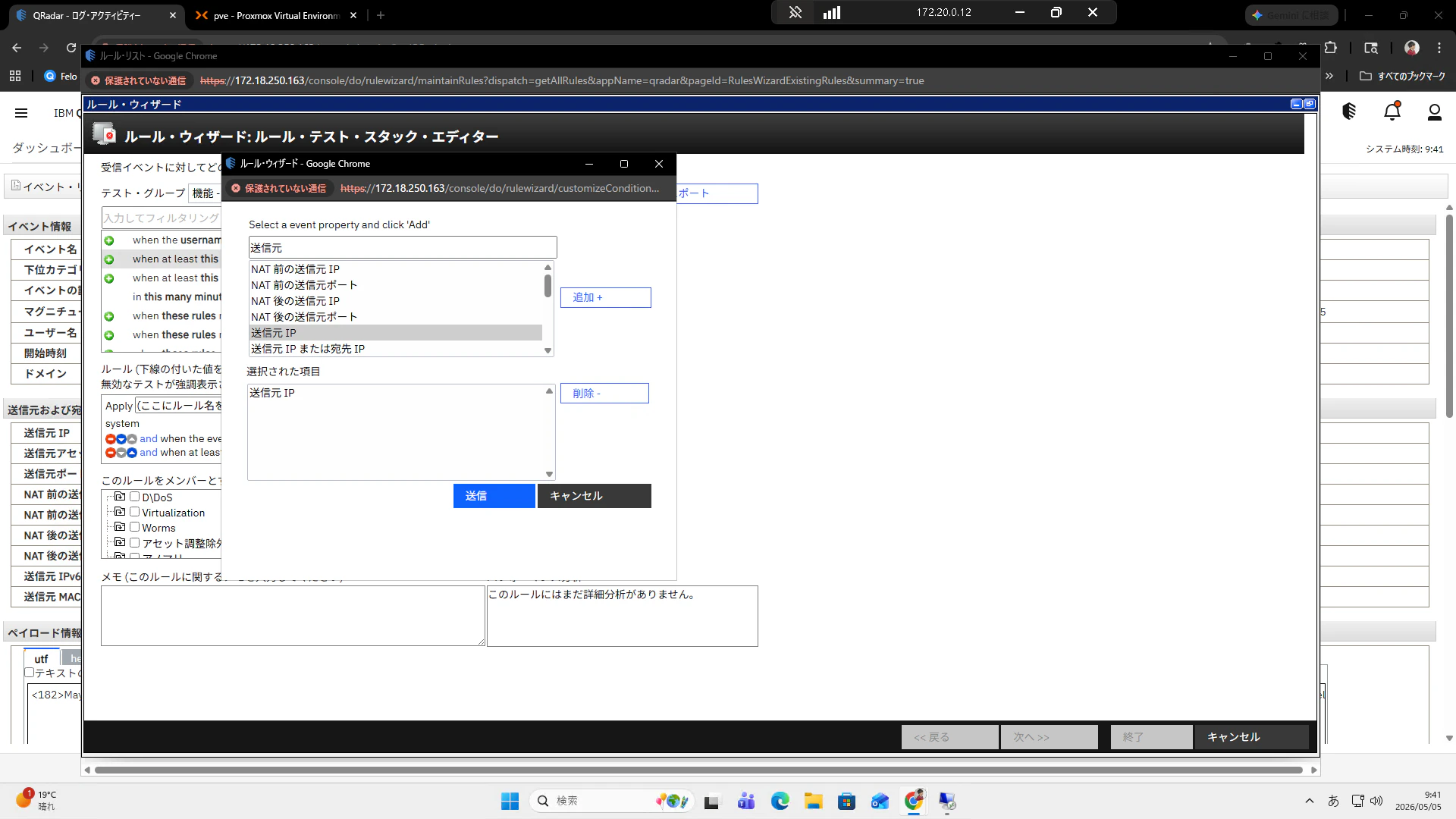Open QRadar notifications bell

click(x=1392, y=112)
